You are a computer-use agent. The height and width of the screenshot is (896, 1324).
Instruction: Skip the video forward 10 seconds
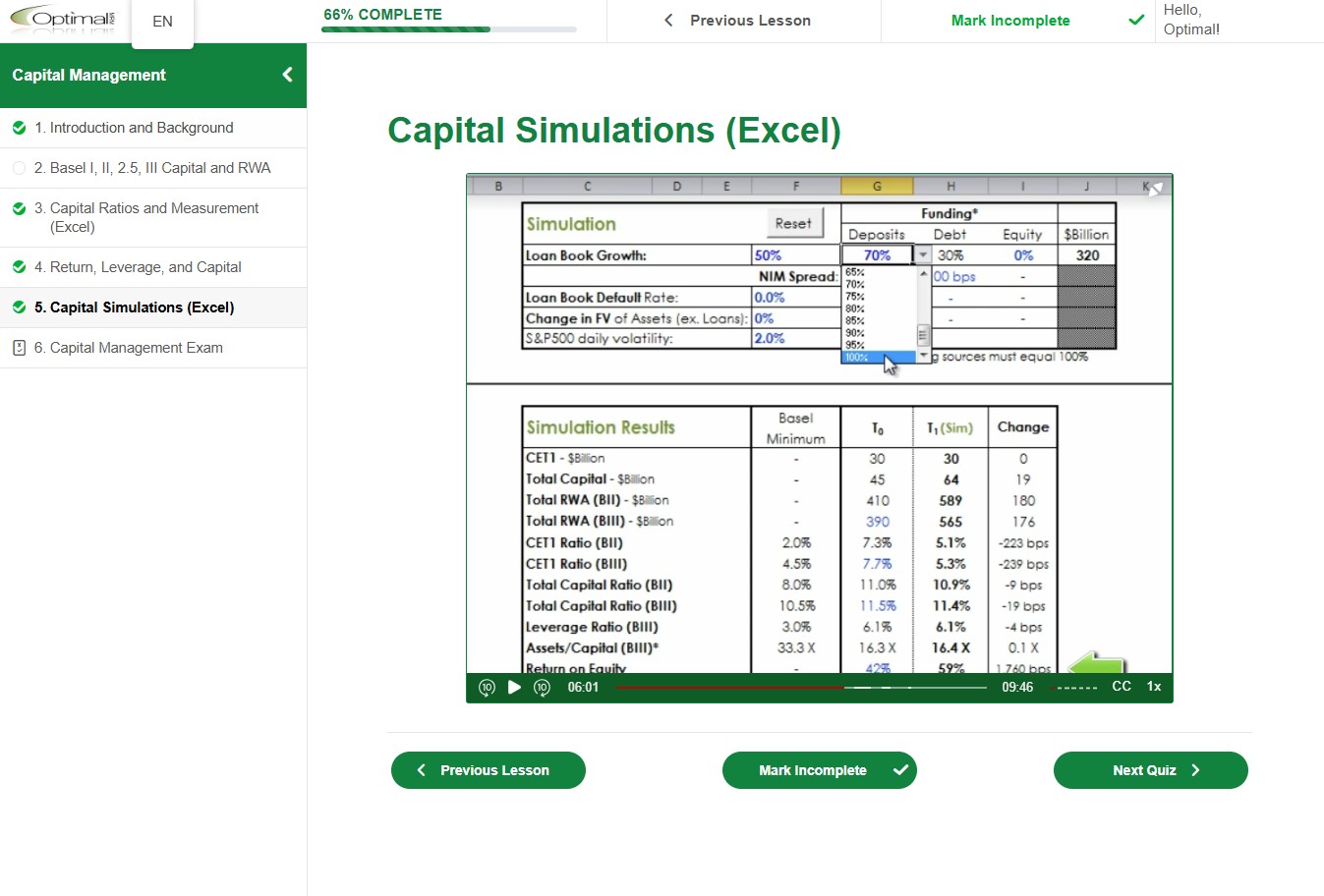(542, 688)
